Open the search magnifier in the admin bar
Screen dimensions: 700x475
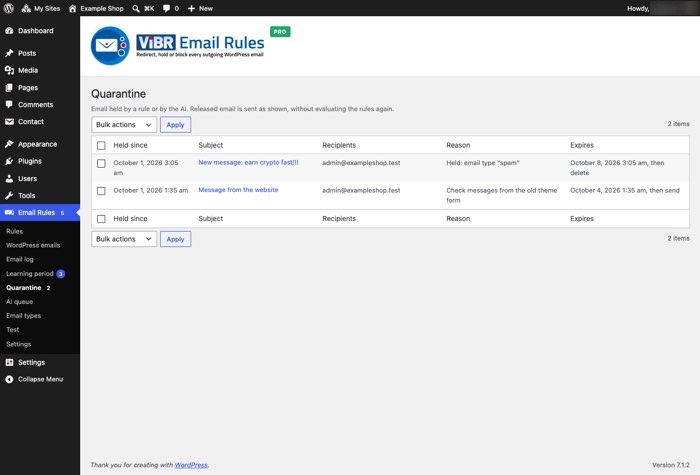136,8
